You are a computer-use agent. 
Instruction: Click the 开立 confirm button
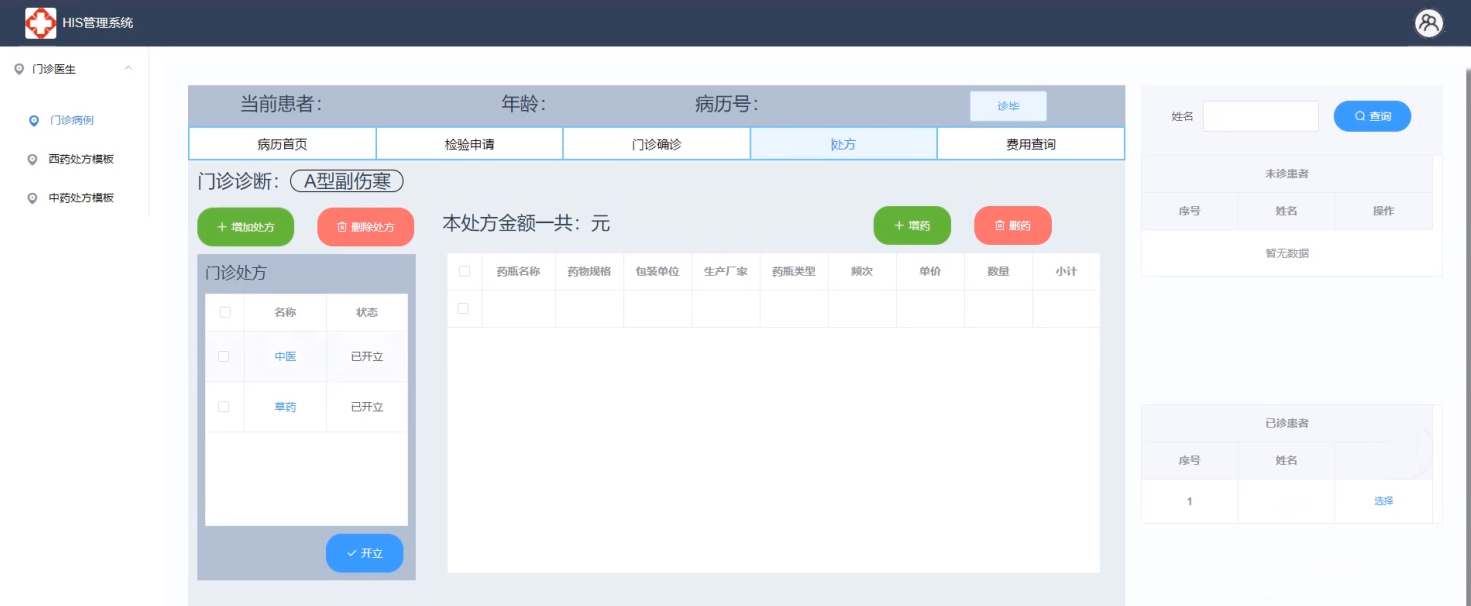pyautogui.click(x=364, y=553)
